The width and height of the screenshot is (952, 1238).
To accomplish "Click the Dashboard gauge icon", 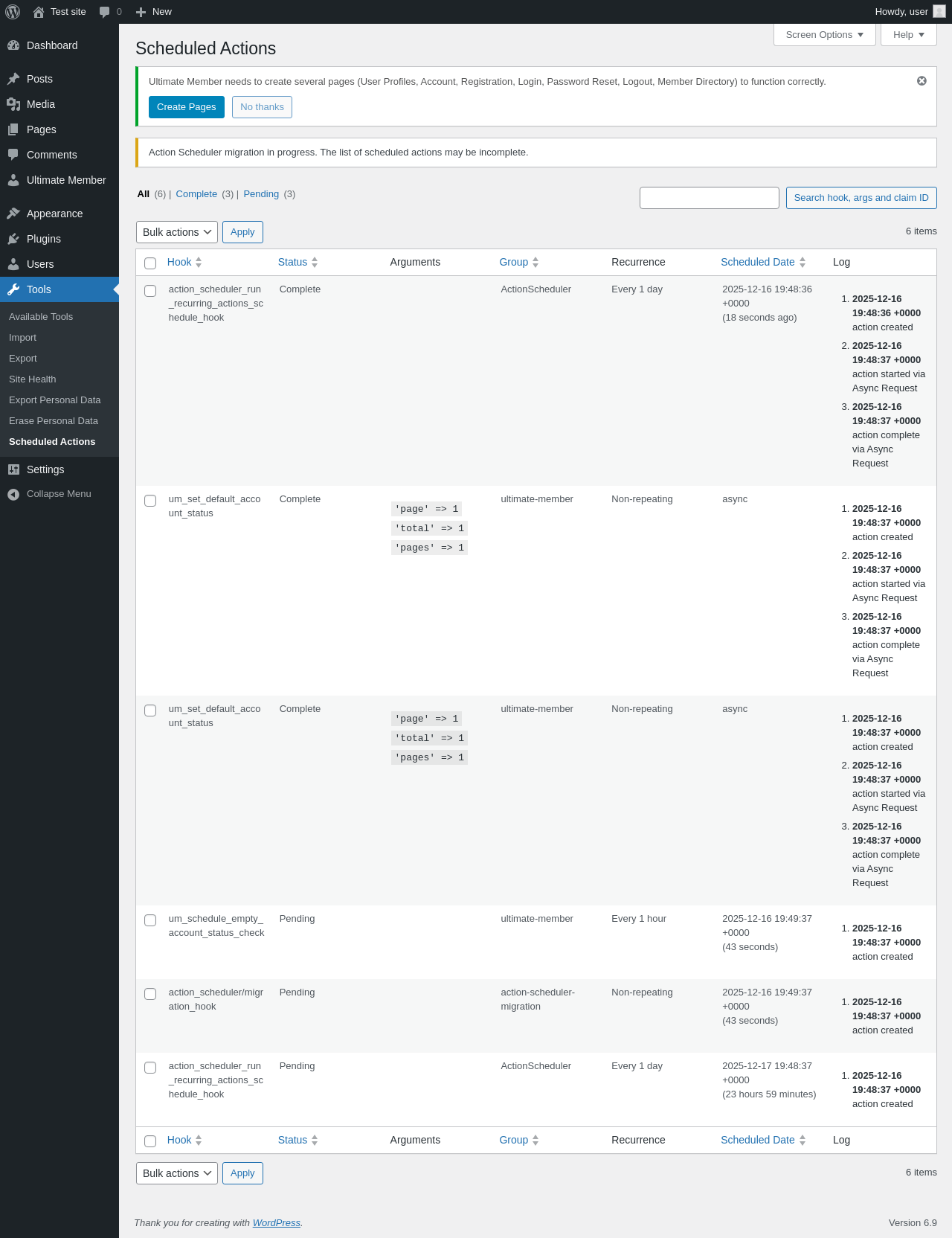I will click(x=13, y=45).
